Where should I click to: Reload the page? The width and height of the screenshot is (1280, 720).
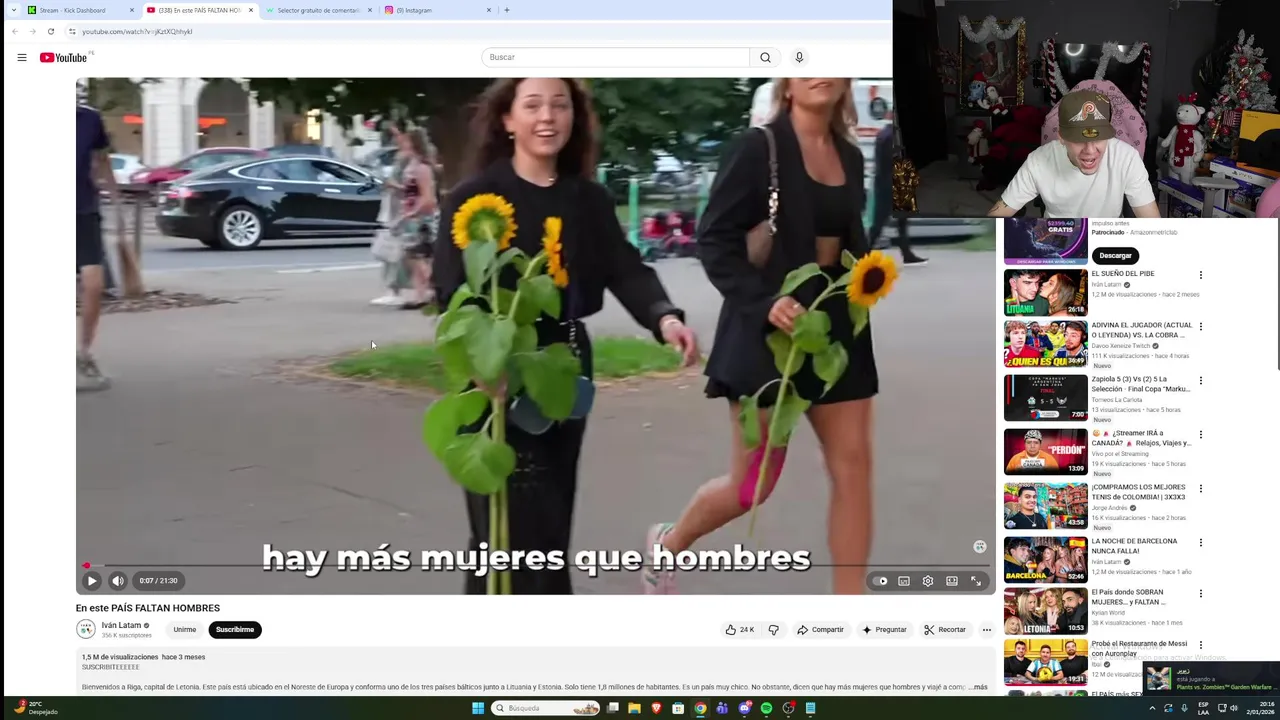coord(51,31)
